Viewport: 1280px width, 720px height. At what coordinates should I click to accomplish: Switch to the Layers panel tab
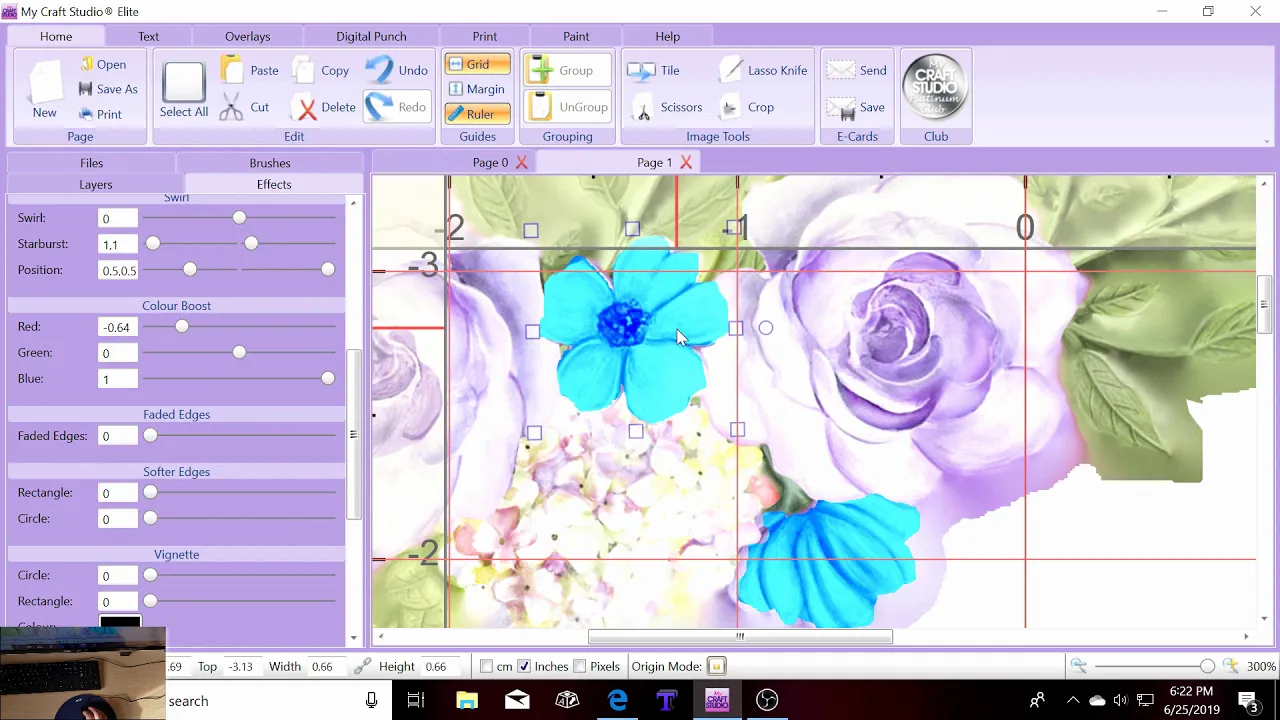click(96, 185)
